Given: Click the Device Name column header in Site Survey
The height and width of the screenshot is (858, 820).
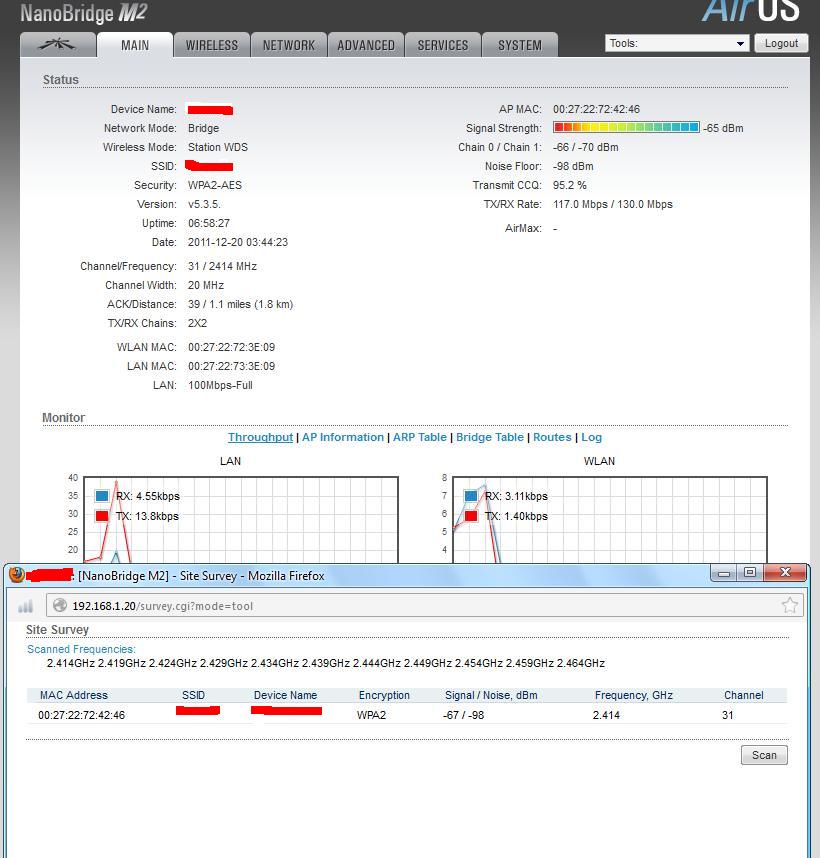Looking at the screenshot, I should pos(286,695).
